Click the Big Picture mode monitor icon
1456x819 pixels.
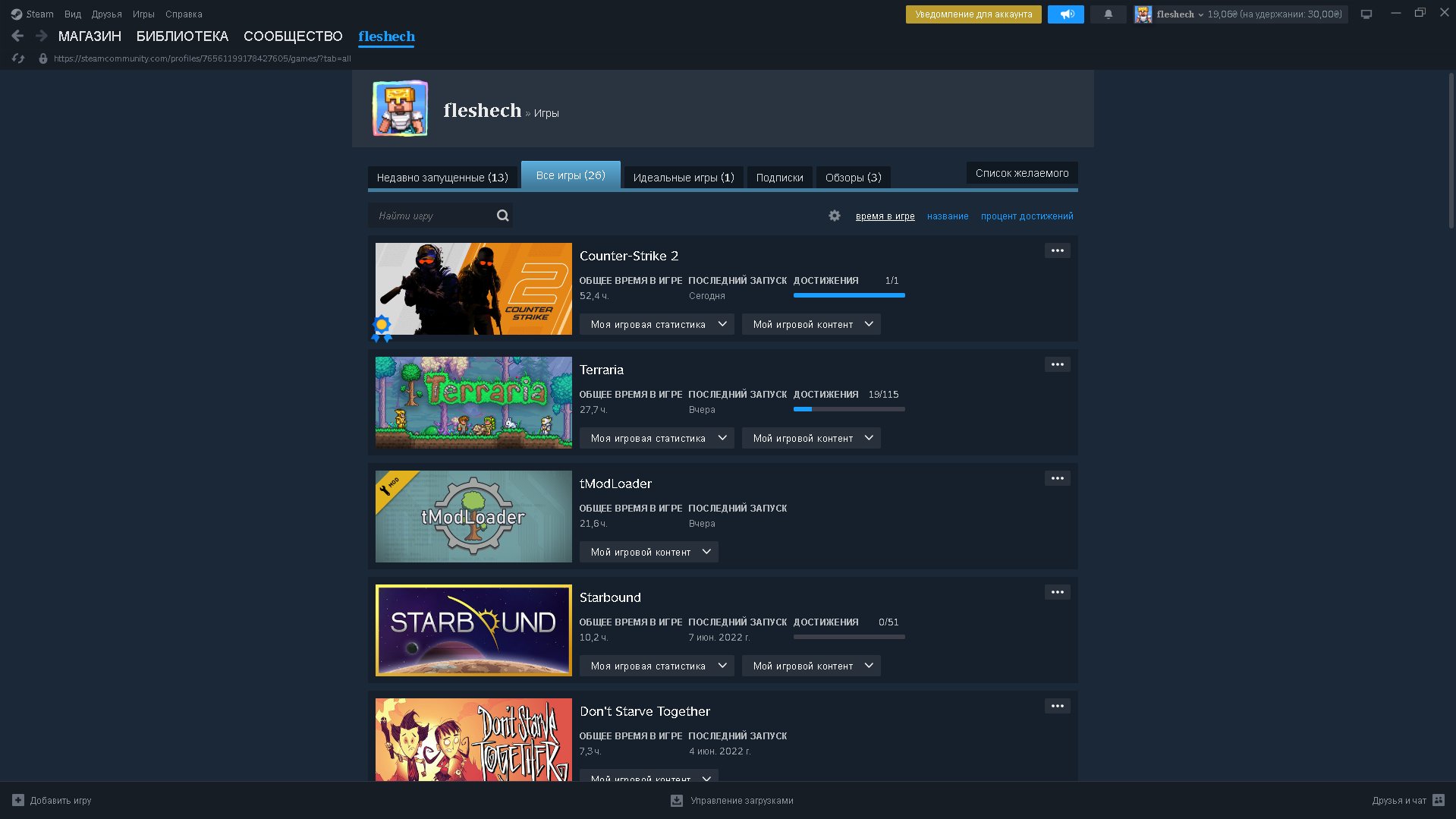click(x=1366, y=14)
